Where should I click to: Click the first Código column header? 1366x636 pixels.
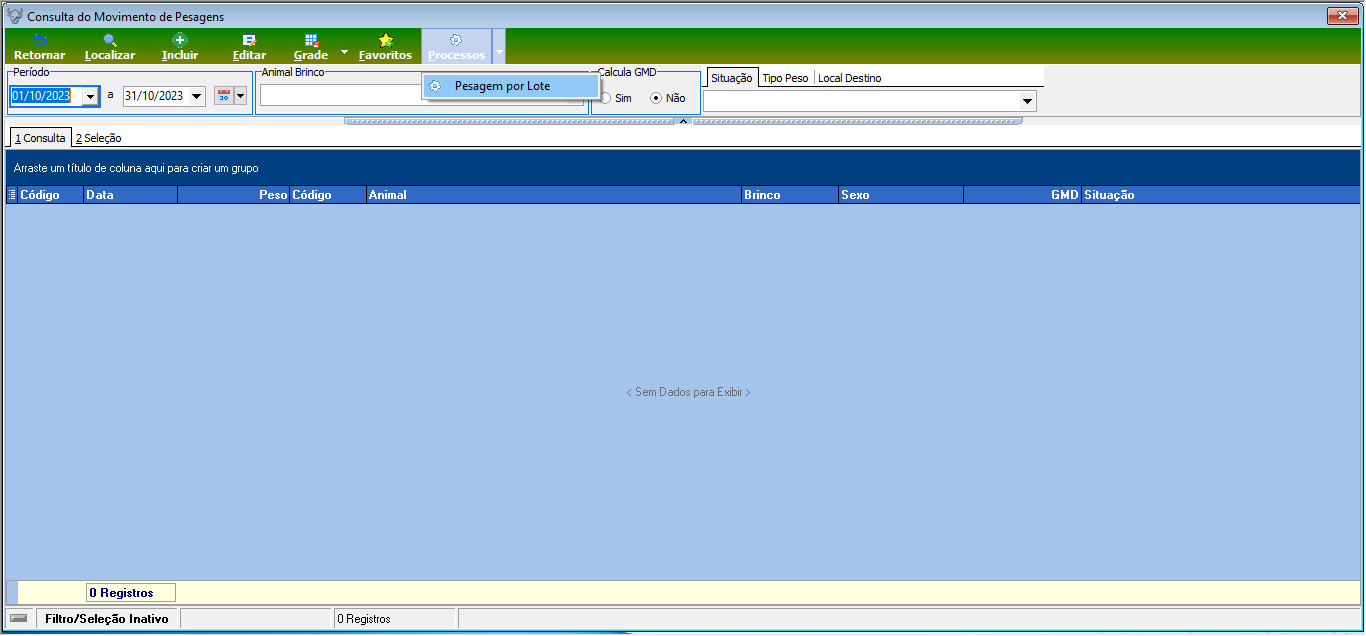[x=50, y=195]
